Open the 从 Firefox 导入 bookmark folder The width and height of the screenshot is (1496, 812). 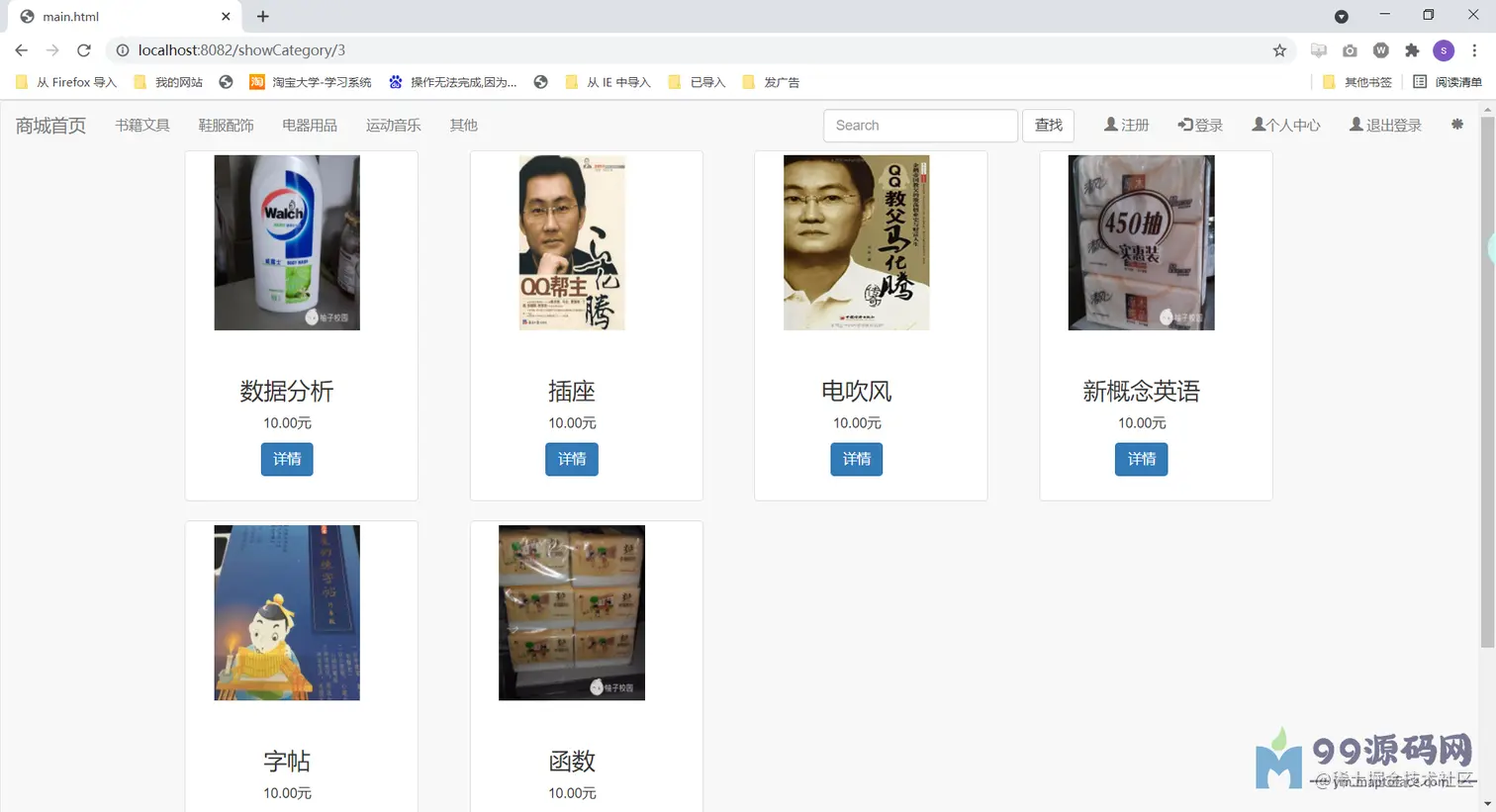(66, 82)
